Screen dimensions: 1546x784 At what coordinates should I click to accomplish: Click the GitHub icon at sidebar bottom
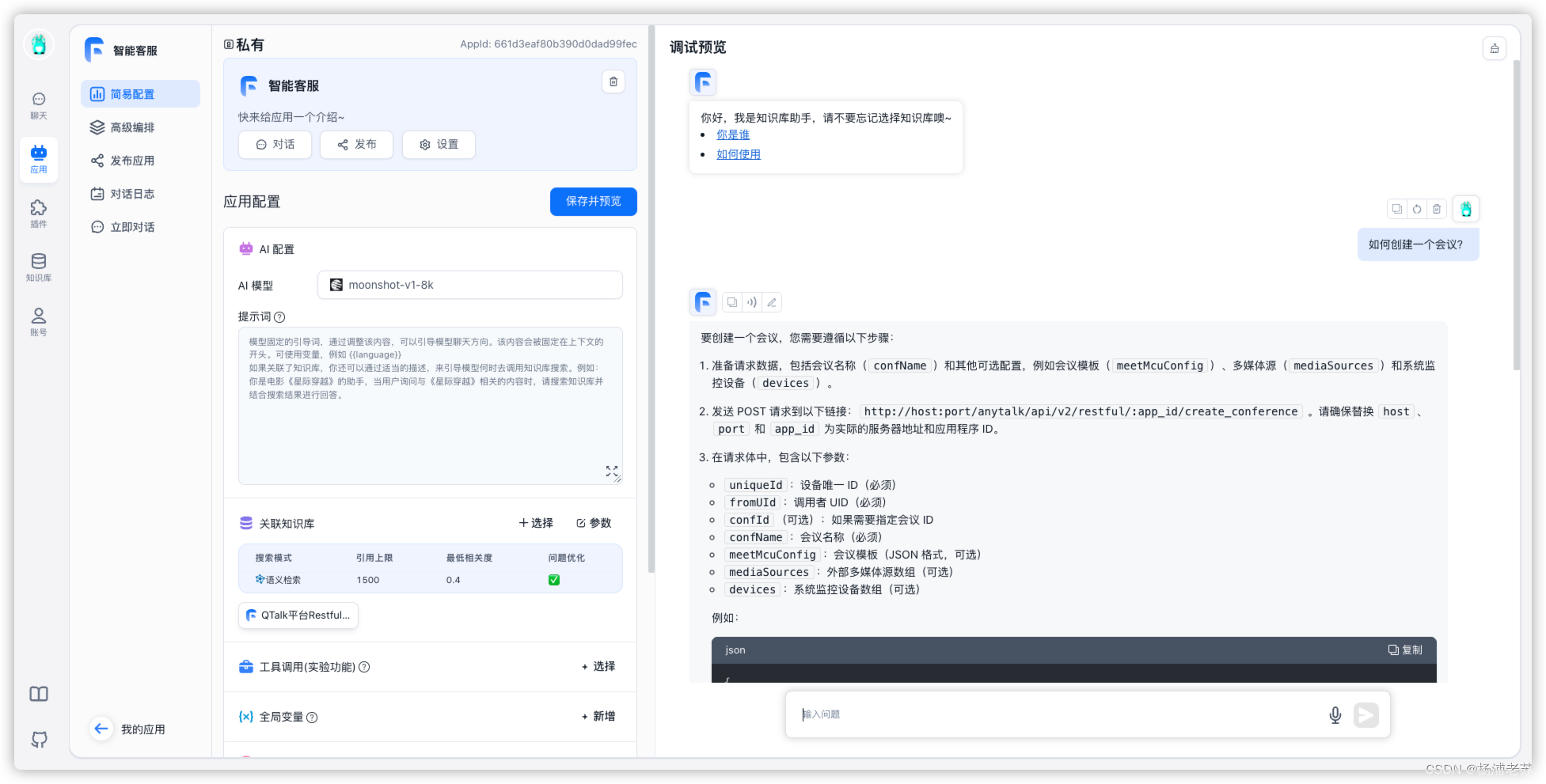tap(38, 739)
